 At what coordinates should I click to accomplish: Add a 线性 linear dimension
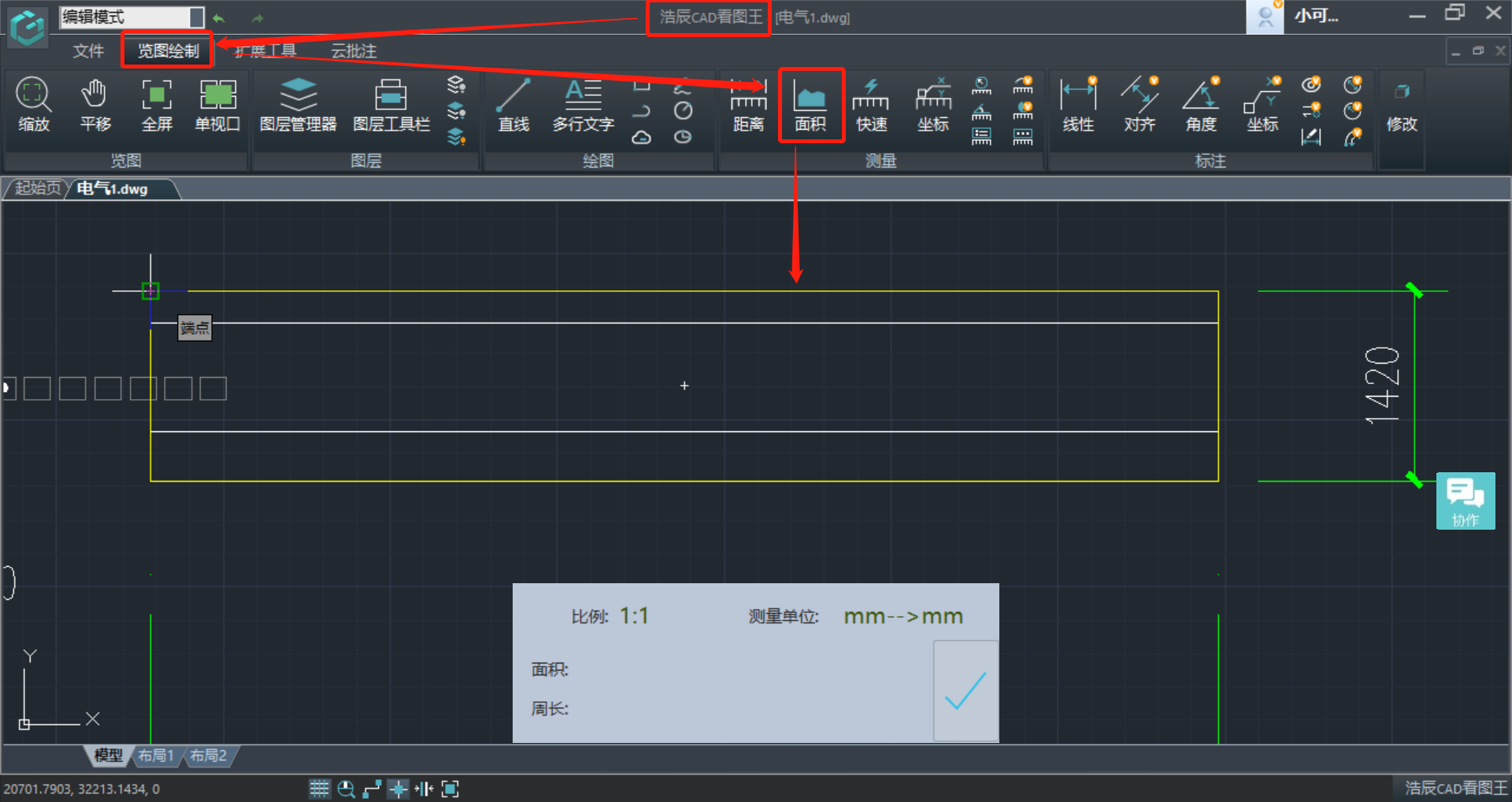pos(1078,105)
